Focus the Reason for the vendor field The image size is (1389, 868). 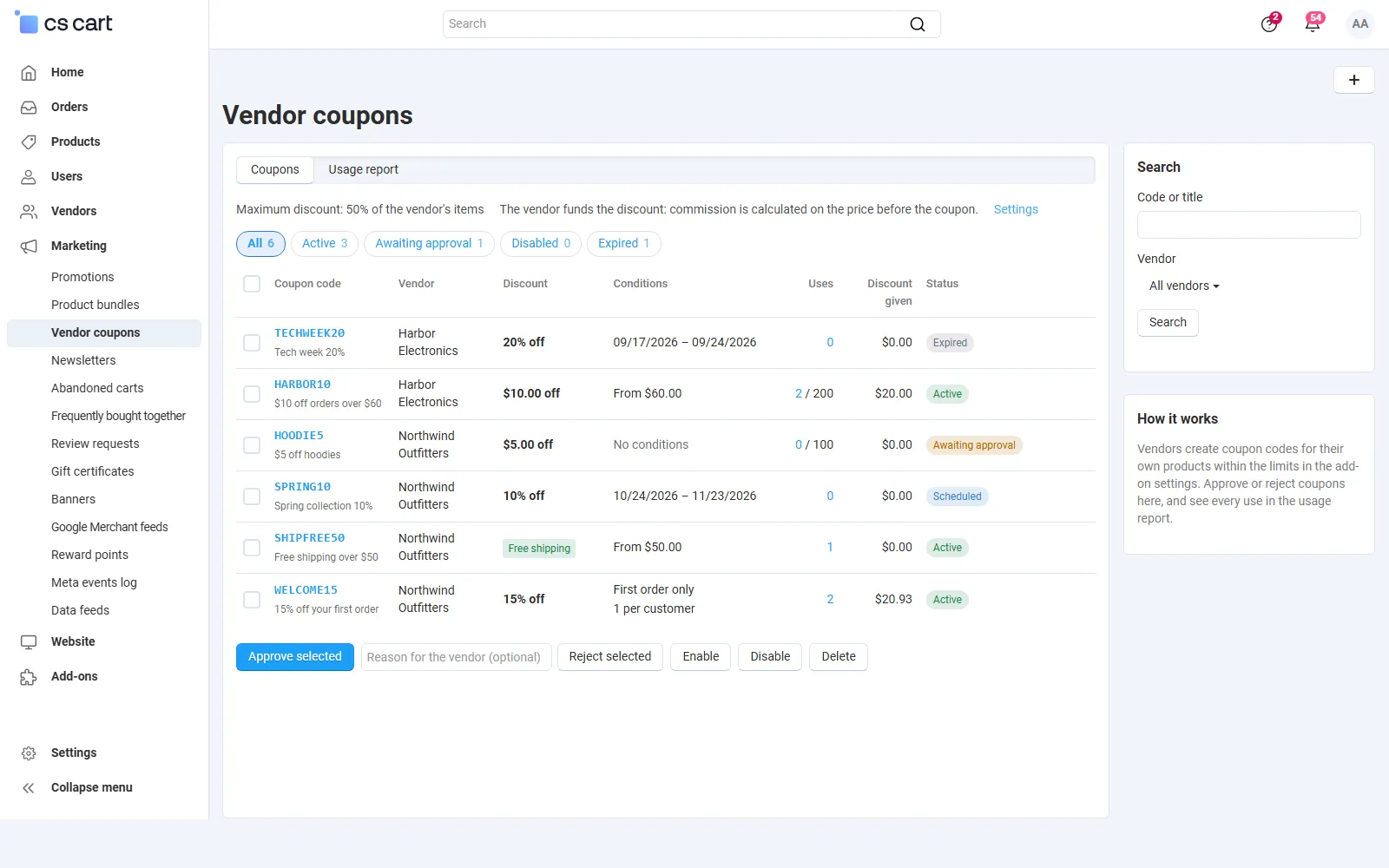tap(456, 657)
